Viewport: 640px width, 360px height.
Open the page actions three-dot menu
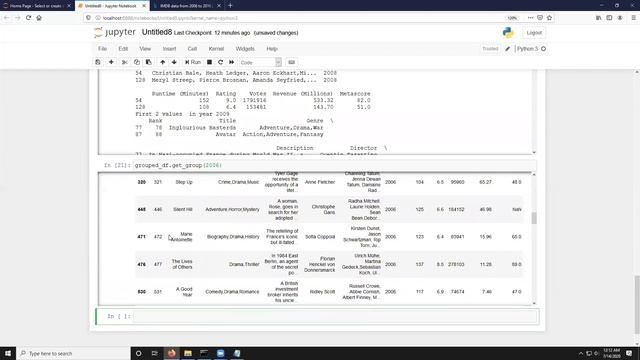(x=530, y=18)
